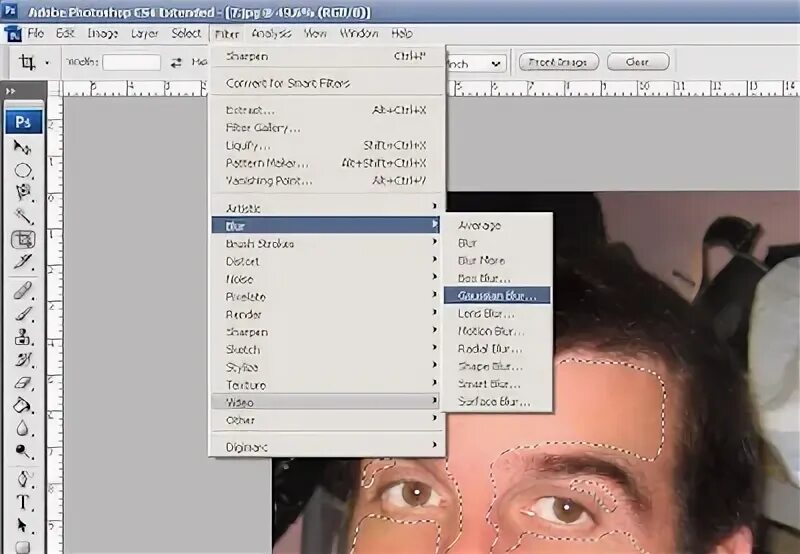
Task: Choose Extract in the Filter menu
Action: point(326,110)
